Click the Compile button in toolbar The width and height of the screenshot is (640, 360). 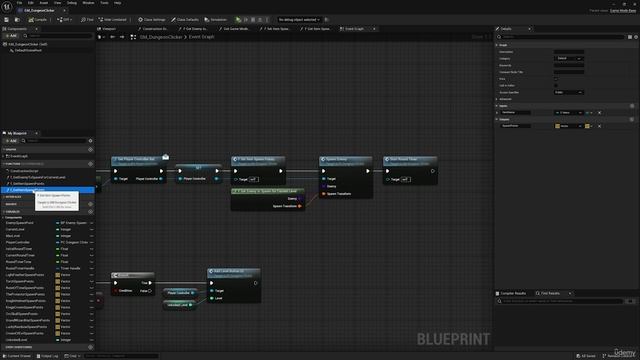[38, 20]
